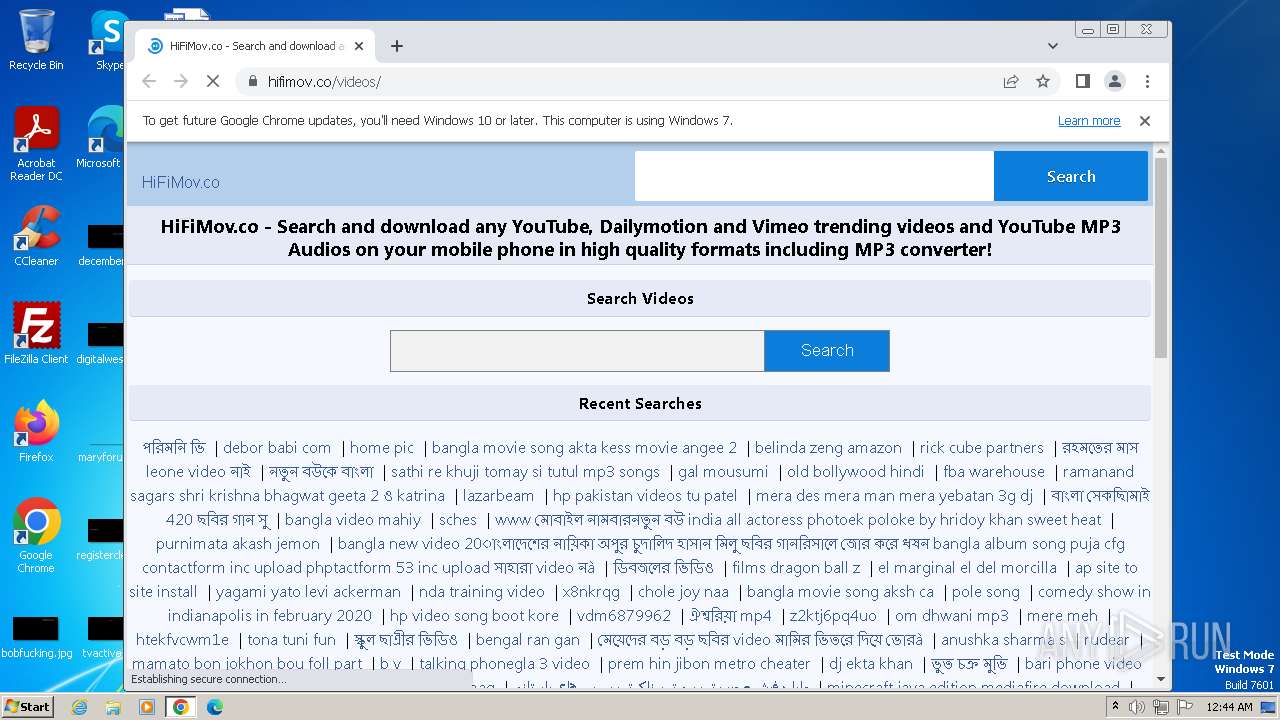Click the Chrome back arrow

(149, 81)
